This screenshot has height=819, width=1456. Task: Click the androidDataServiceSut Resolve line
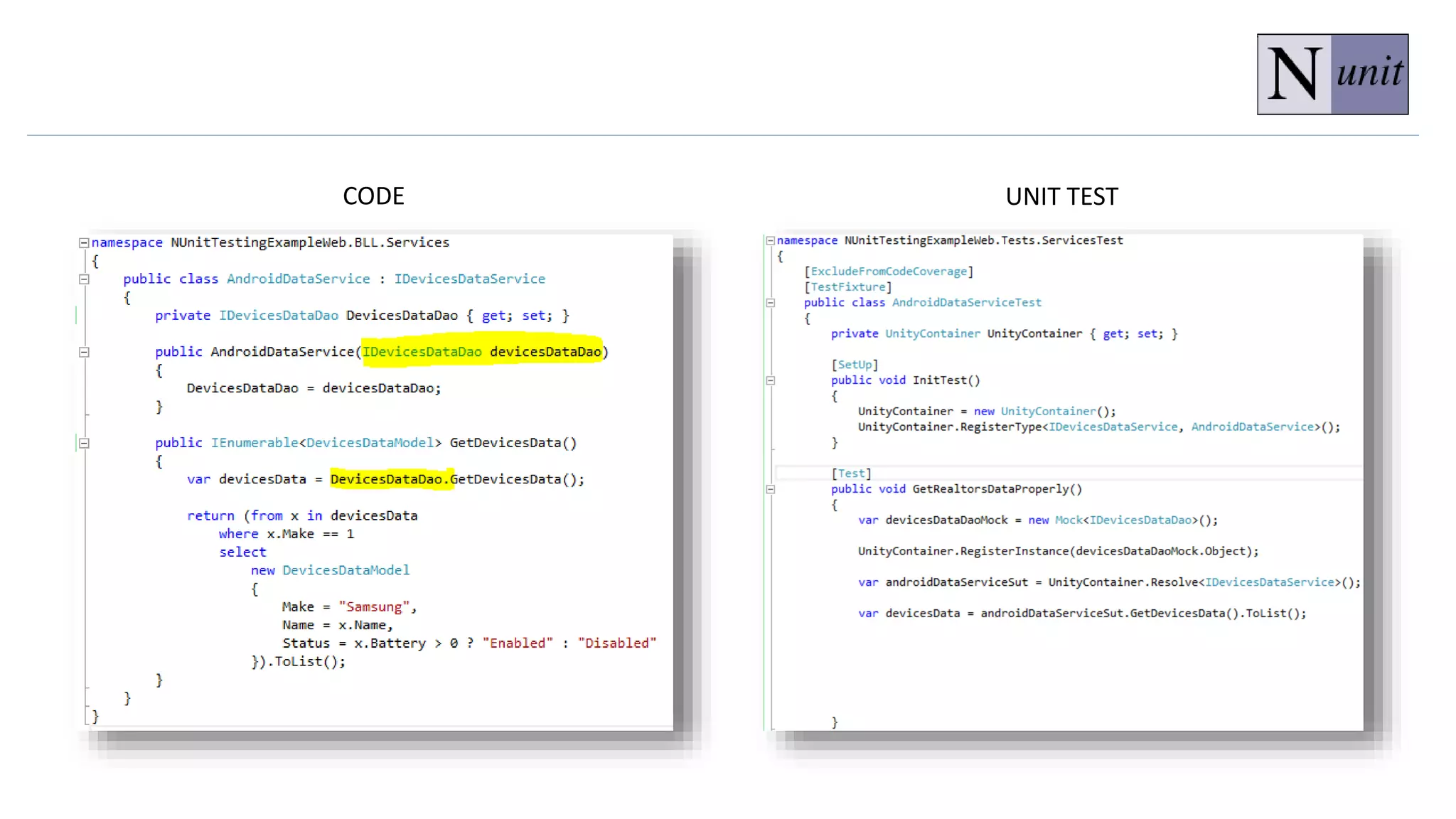pyautogui.click(x=1109, y=582)
